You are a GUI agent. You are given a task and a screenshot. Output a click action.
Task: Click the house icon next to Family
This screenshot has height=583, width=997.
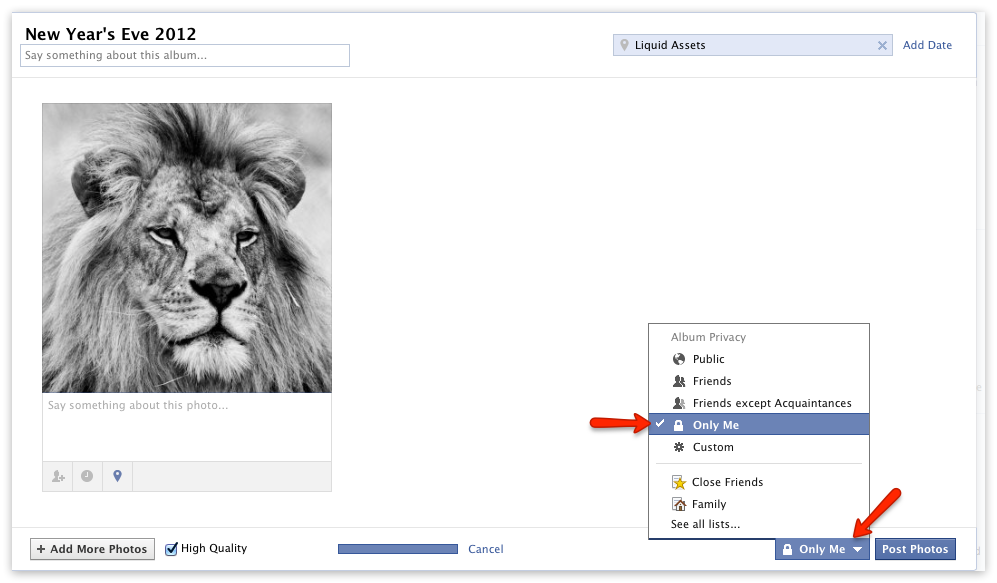(x=678, y=504)
